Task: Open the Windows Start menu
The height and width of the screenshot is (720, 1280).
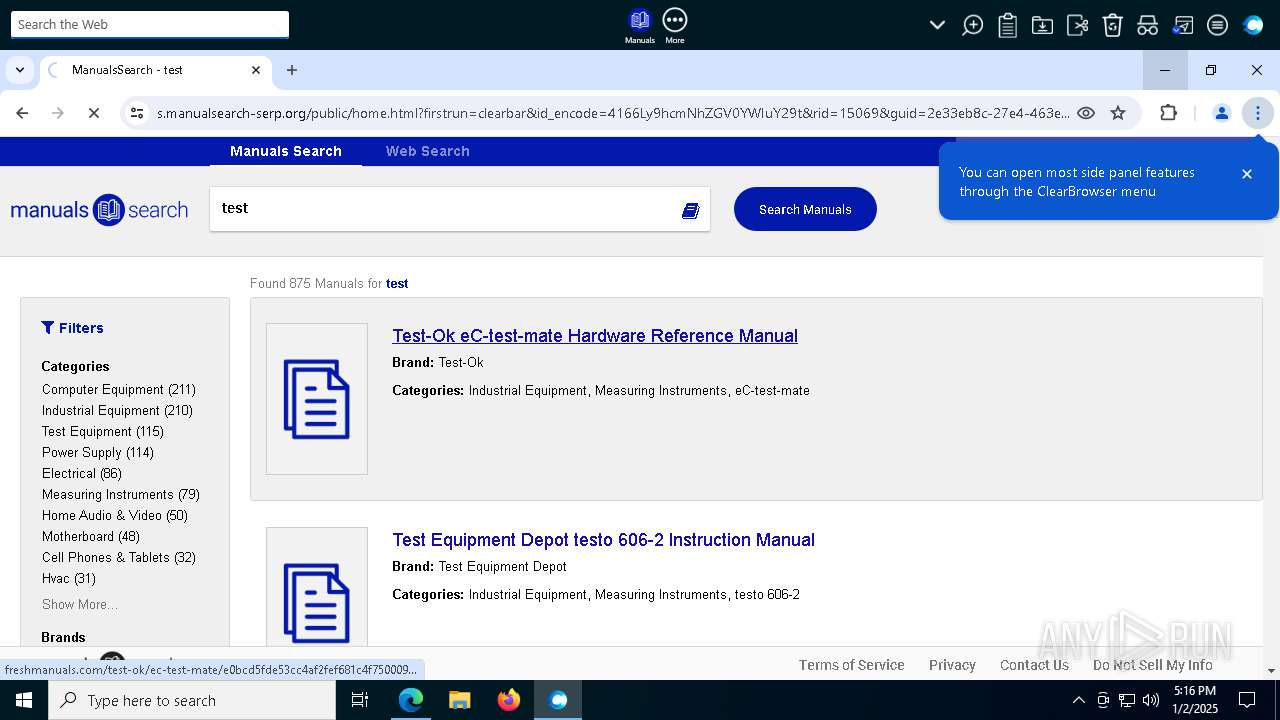Action: pos(24,700)
